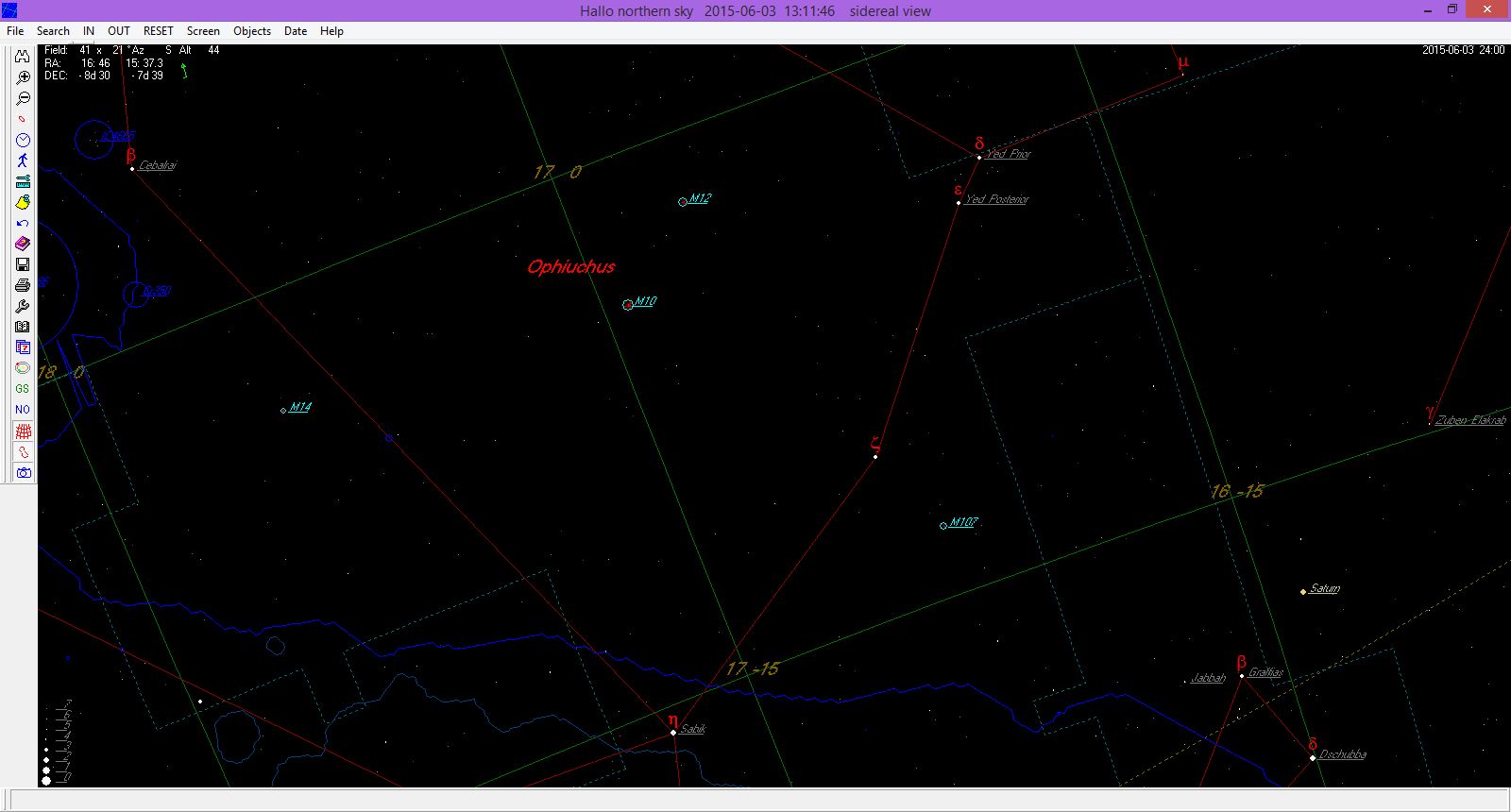
Task: Click the magnitude scale legend
Action: point(56,742)
